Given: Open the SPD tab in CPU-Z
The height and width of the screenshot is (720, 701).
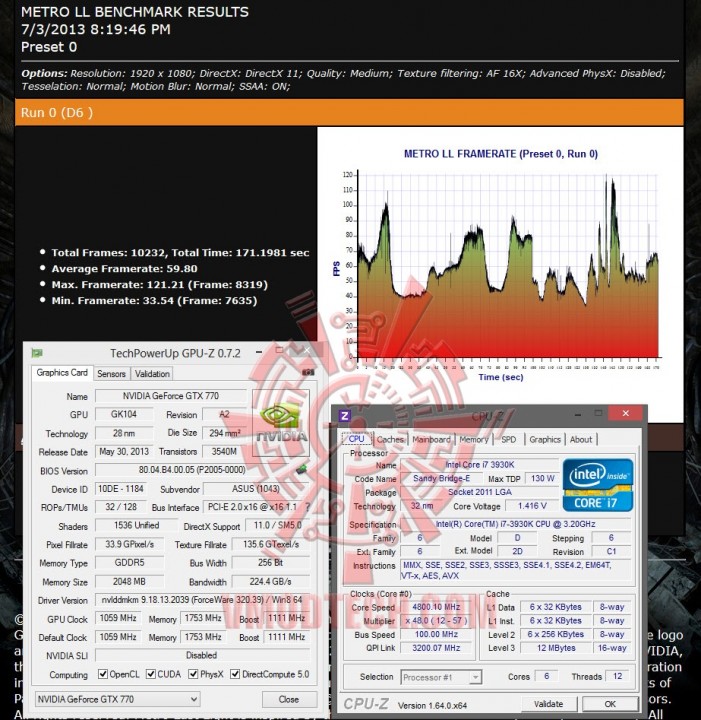Looking at the screenshot, I should tap(509, 439).
